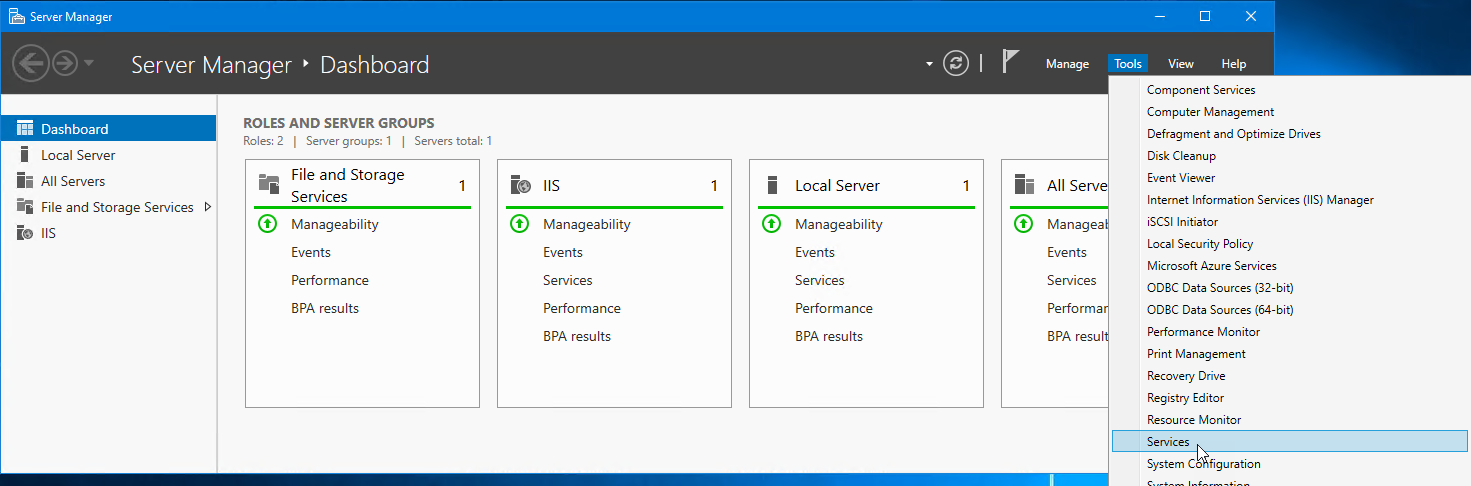1471x486 pixels.
Task: Open the Notifications flag
Action: pos(1010,62)
